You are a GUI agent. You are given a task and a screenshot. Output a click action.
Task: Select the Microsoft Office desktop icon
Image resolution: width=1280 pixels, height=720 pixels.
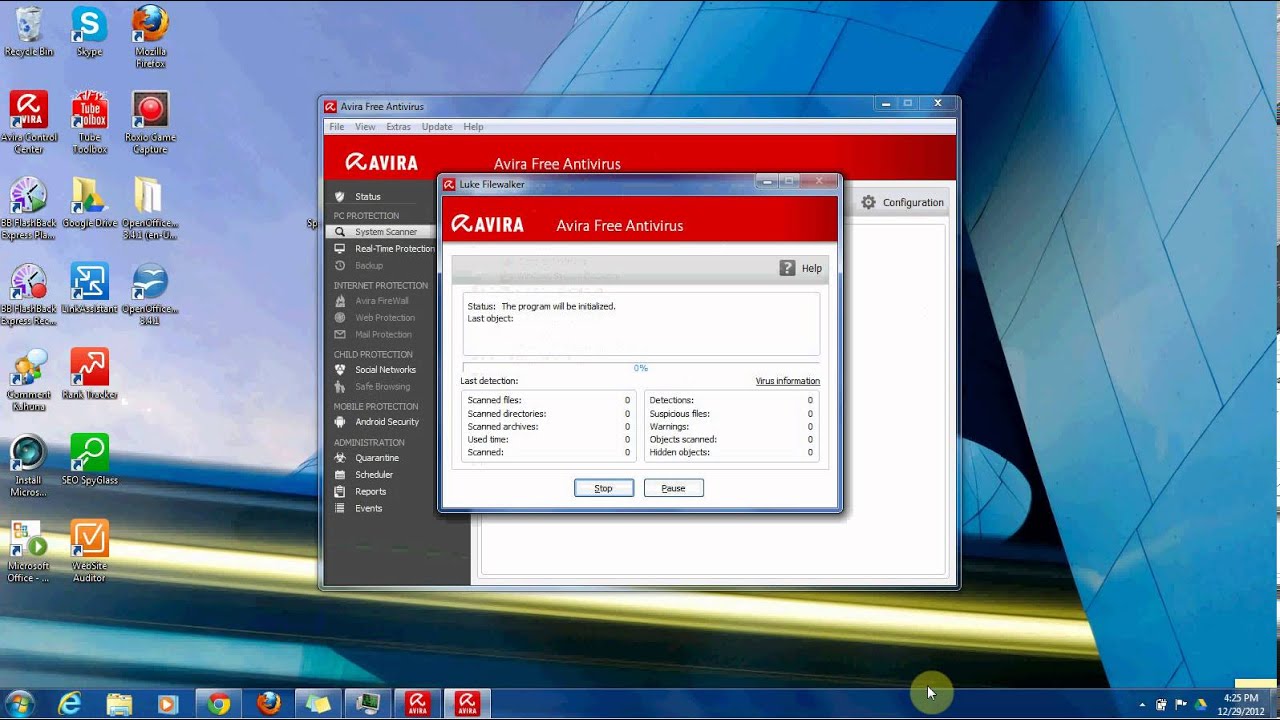[29, 551]
